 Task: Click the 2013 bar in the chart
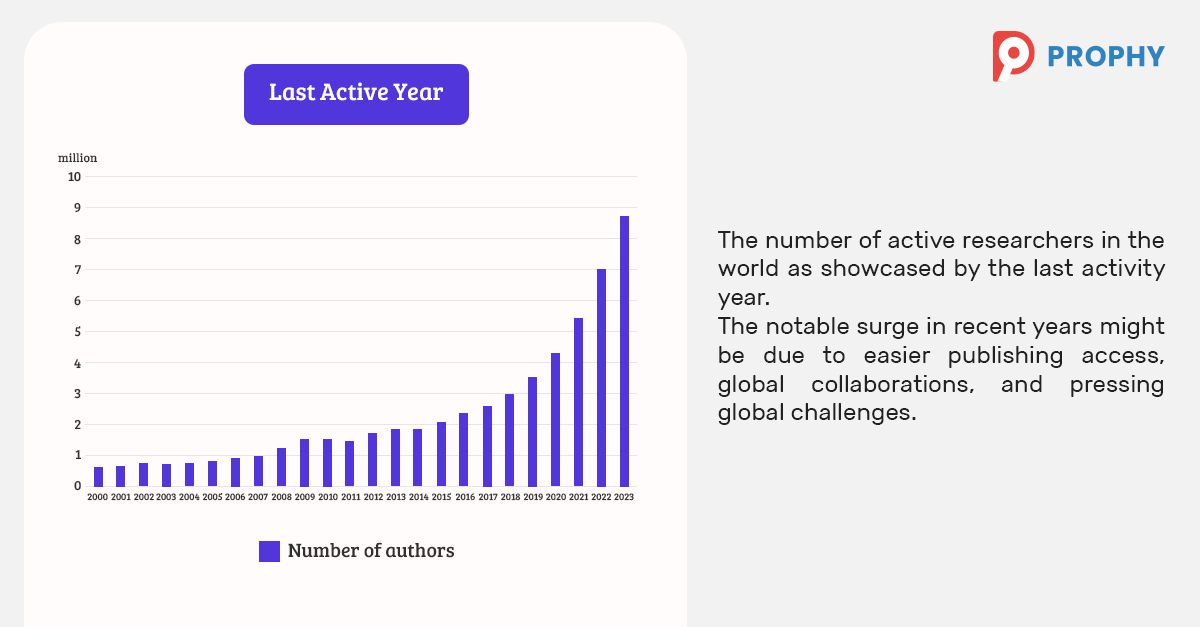click(x=395, y=458)
